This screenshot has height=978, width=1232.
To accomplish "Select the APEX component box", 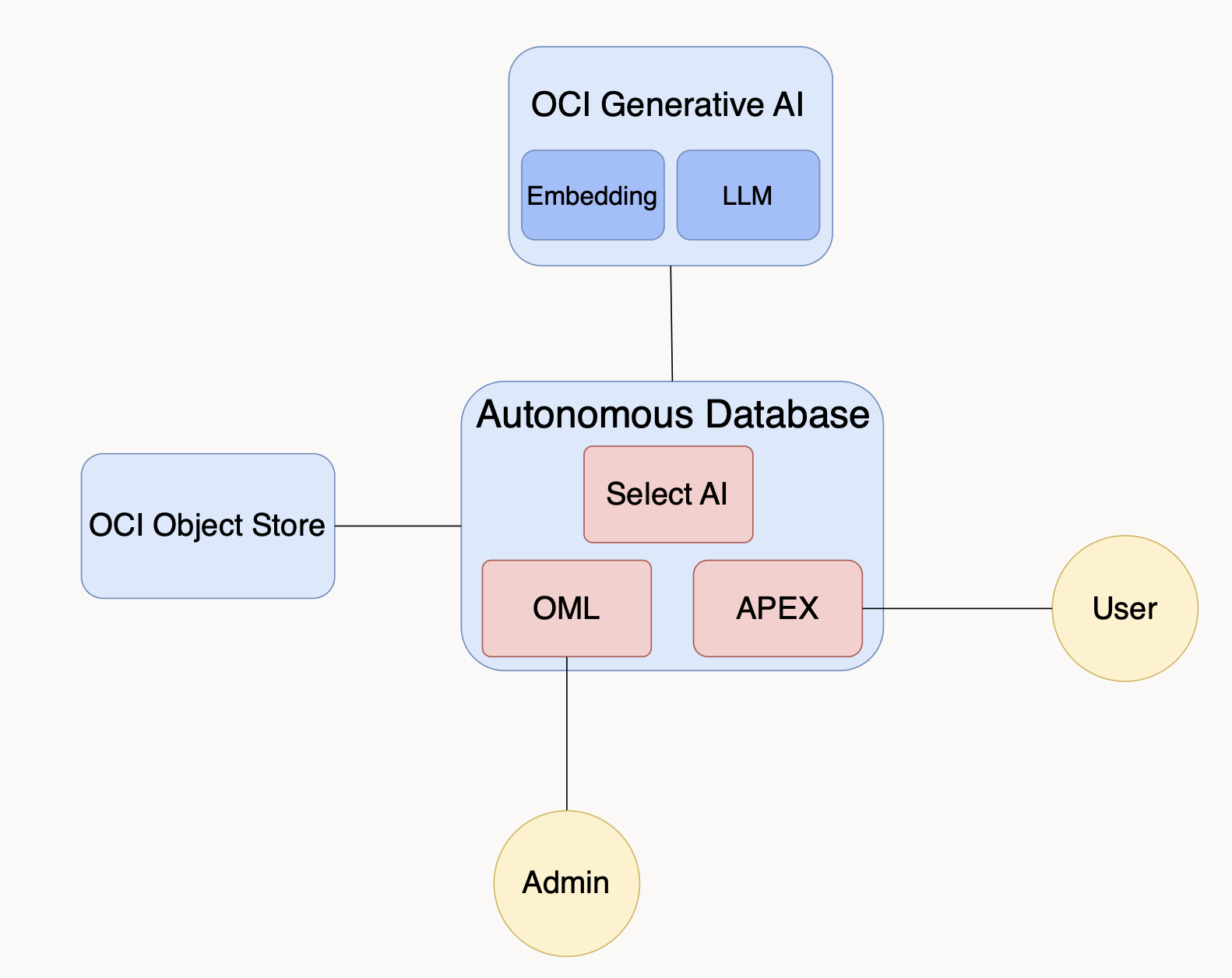I will 777,608.
